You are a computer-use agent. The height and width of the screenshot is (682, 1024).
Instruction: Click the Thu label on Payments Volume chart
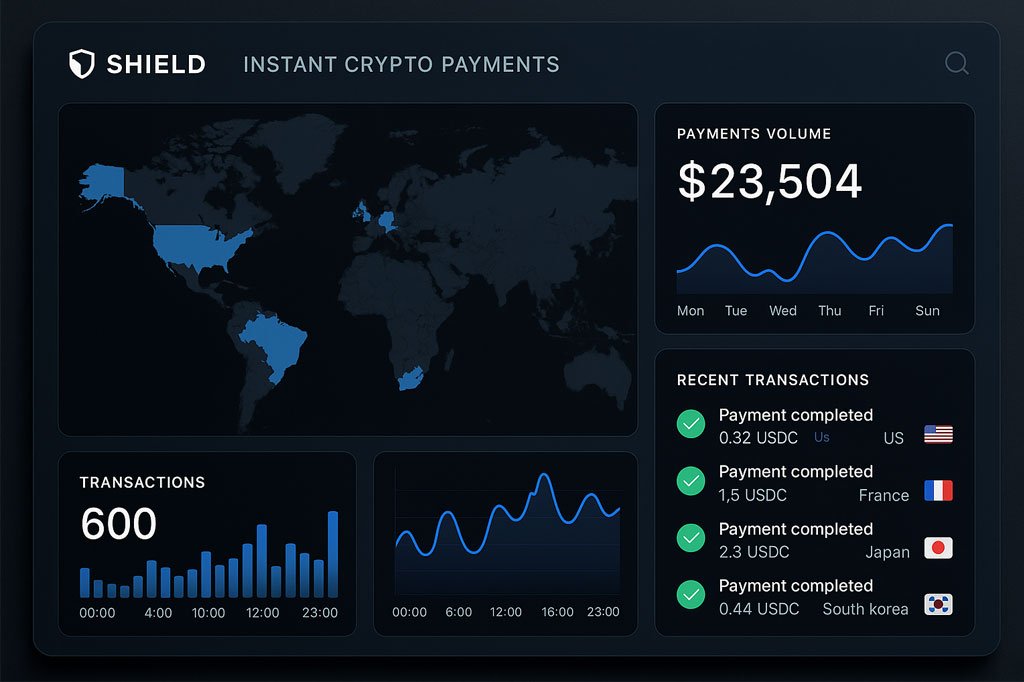829,311
